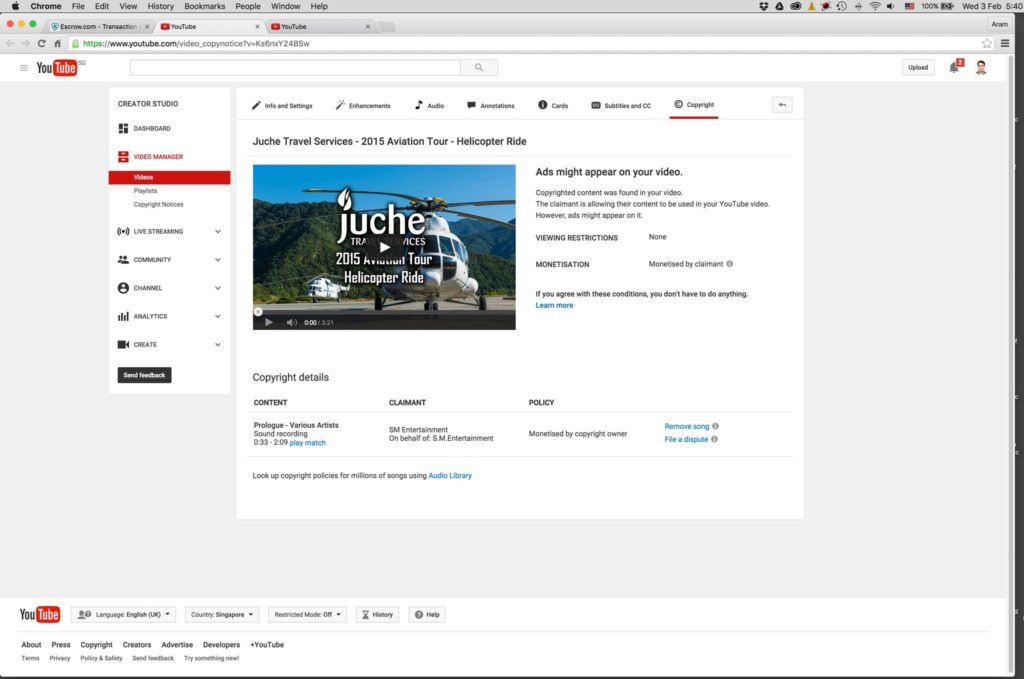Click the search magnifier button

tap(479, 67)
